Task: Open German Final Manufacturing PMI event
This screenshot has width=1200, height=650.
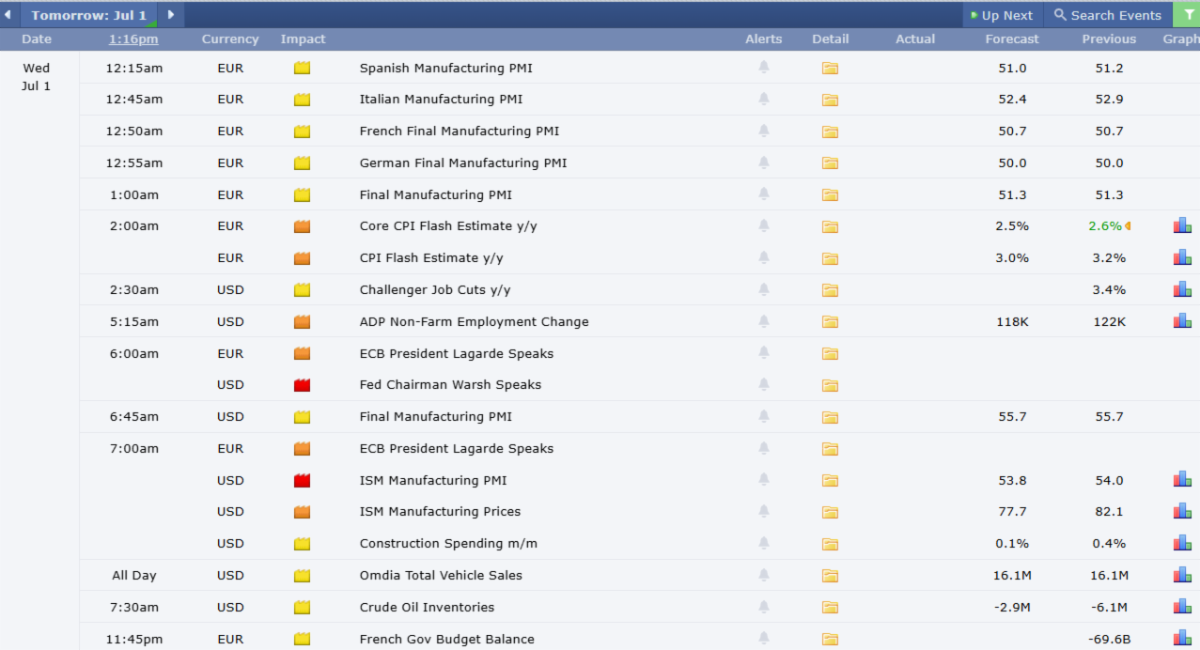Action: tap(463, 162)
